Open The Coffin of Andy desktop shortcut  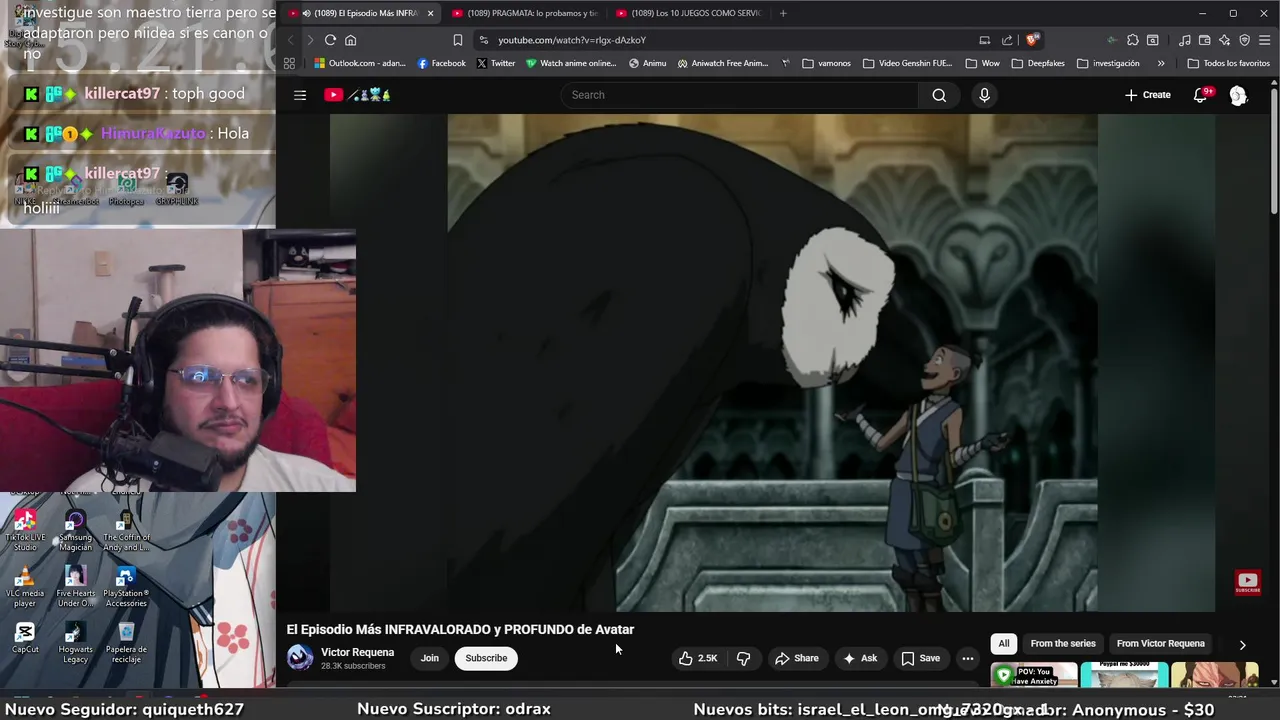pos(126,531)
